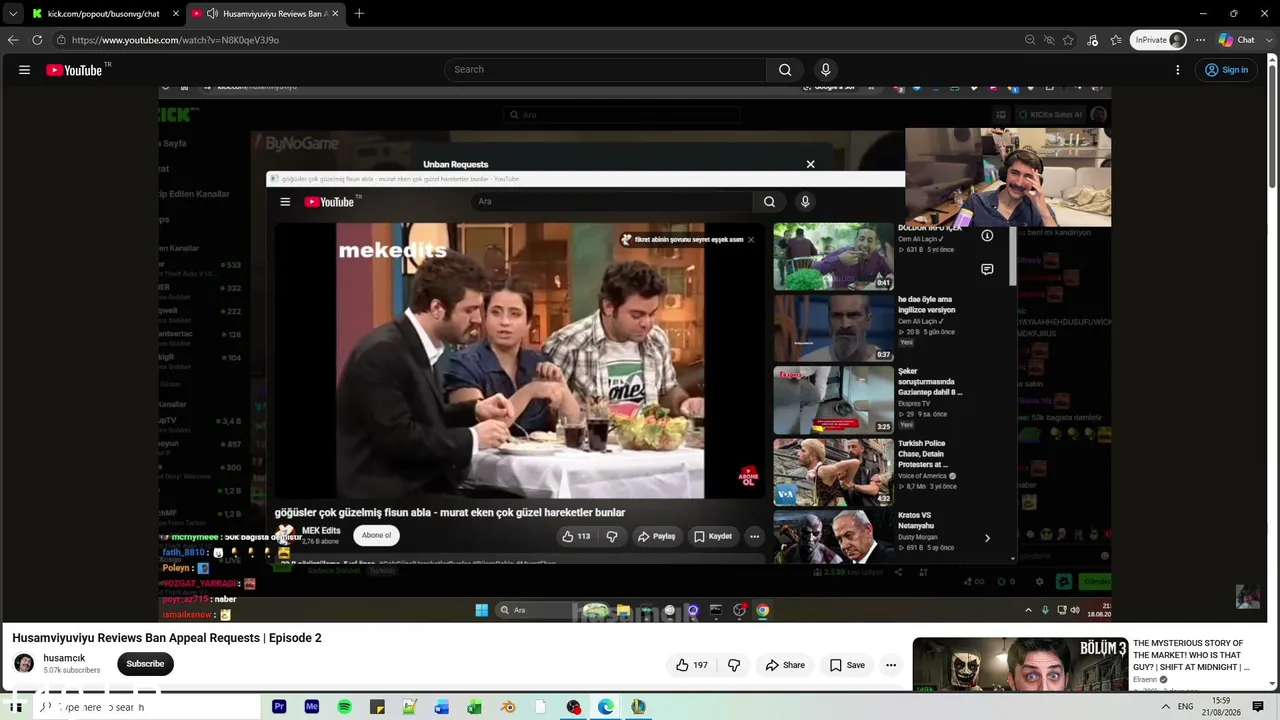Open the Windows Start menu
The width and height of the screenshot is (1280, 720).
pos(16,707)
